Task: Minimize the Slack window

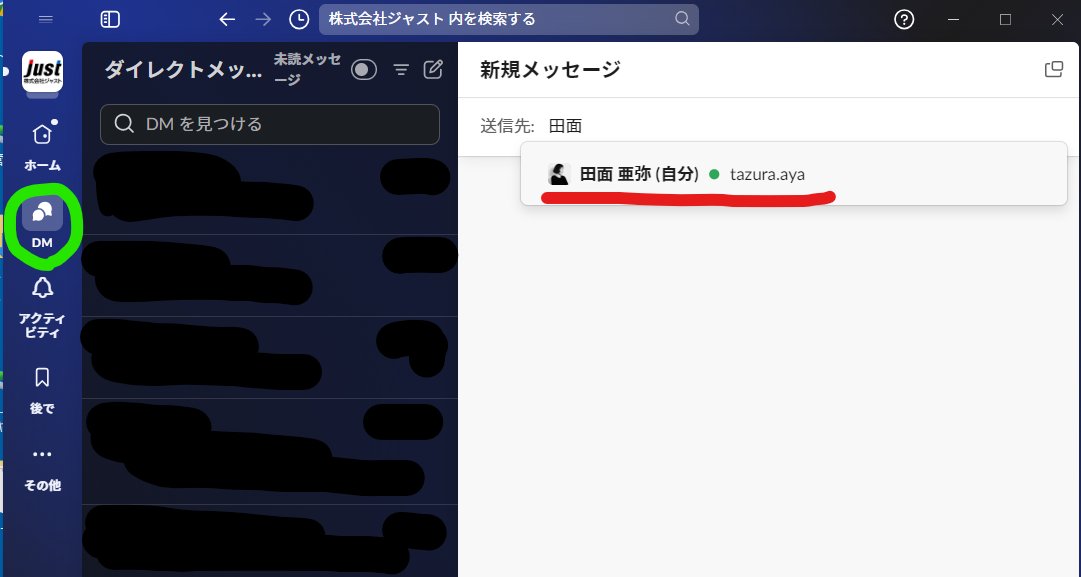Action: [953, 19]
